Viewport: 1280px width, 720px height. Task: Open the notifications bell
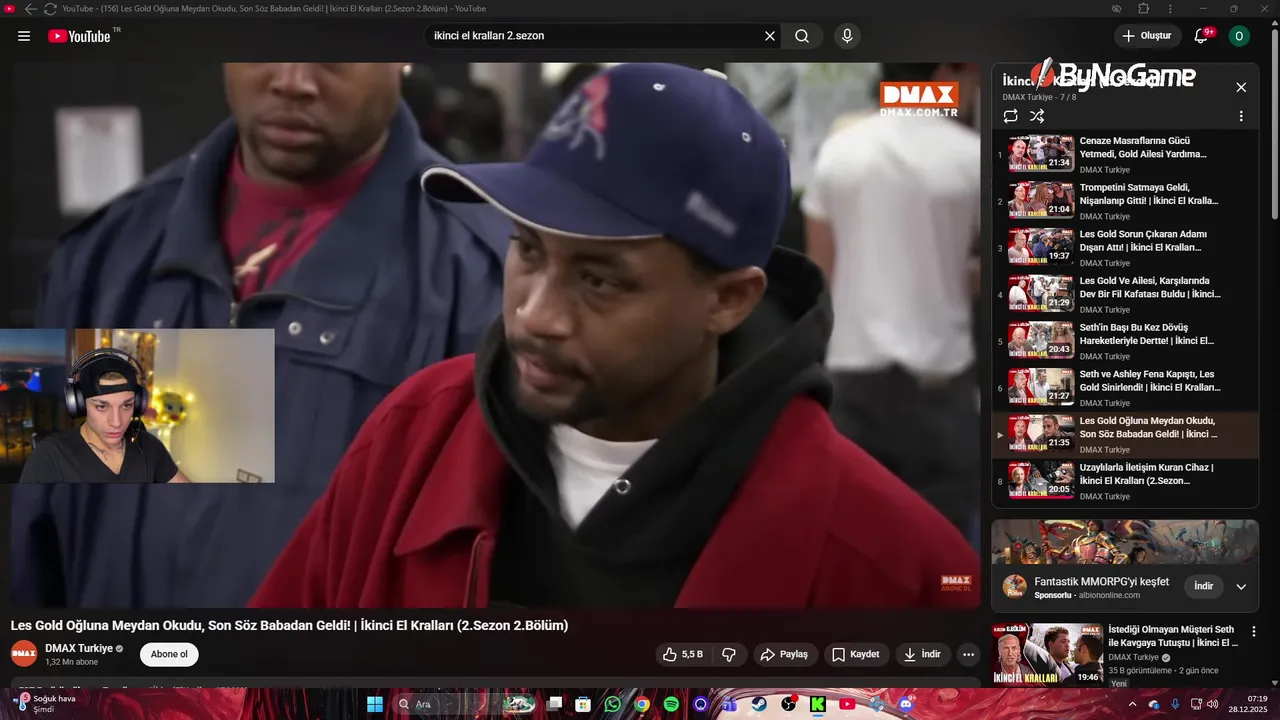click(1201, 36)
